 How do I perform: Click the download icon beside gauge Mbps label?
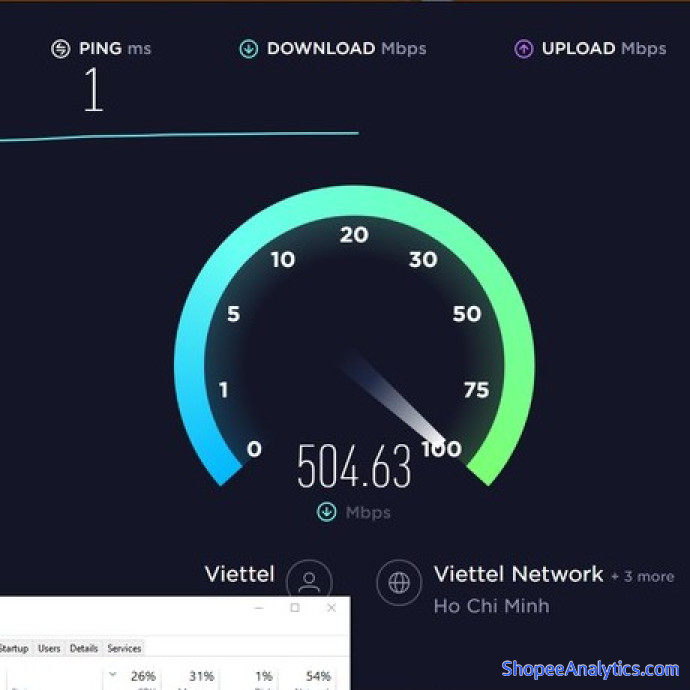pos(327,512)
